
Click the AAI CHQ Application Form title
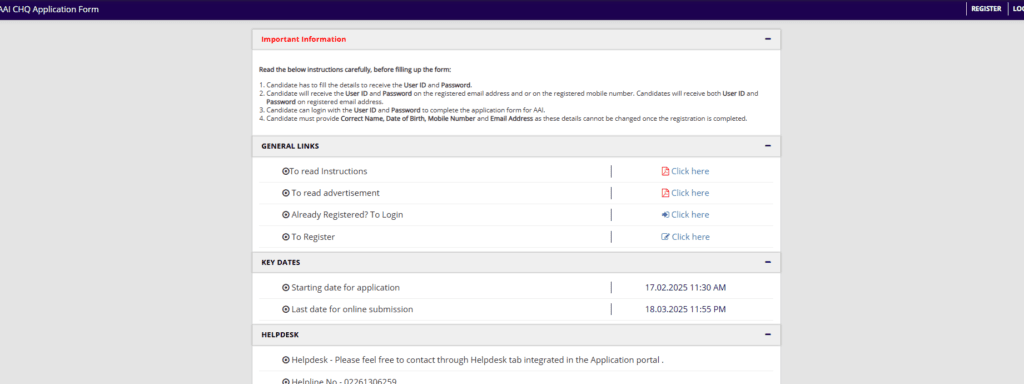pos(50,9)
